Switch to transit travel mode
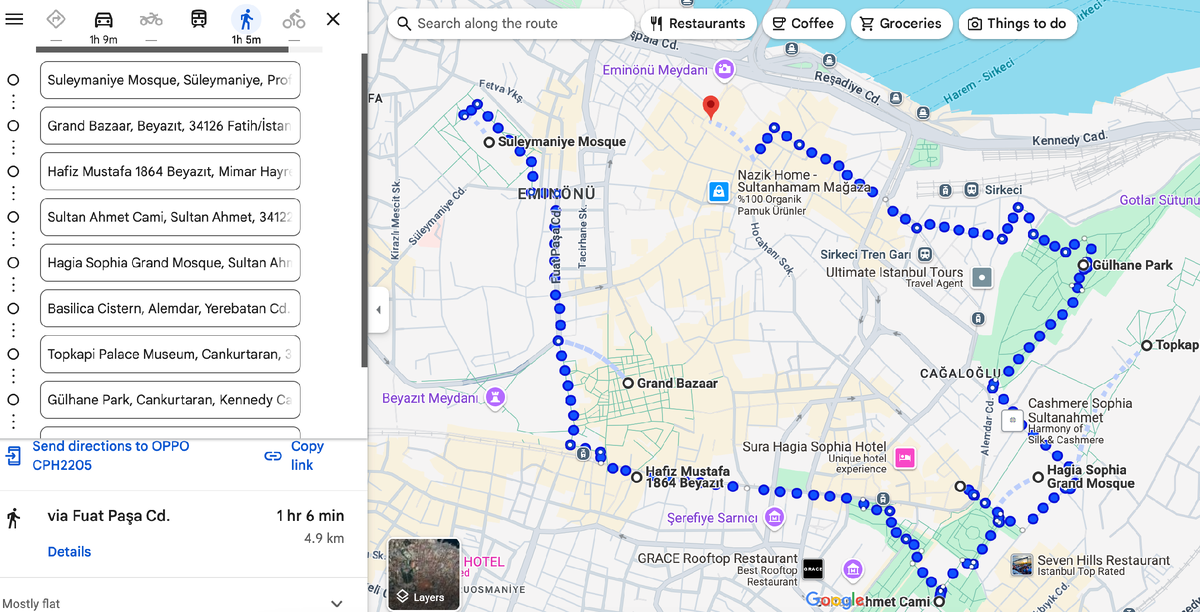 click(x=199, y=19)
